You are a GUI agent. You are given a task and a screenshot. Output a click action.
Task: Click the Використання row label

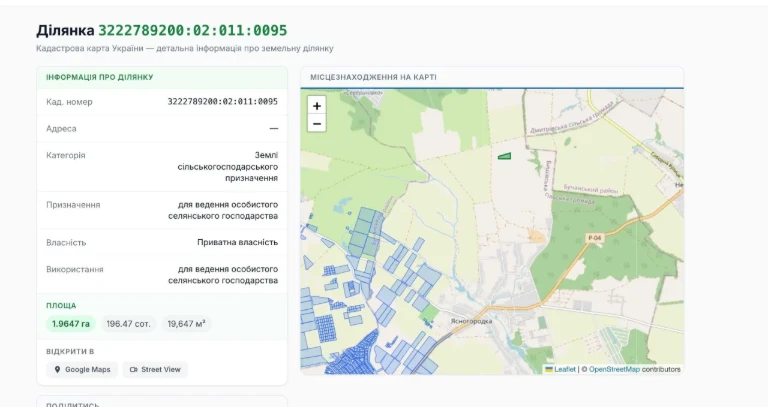[x=75, y=269]
